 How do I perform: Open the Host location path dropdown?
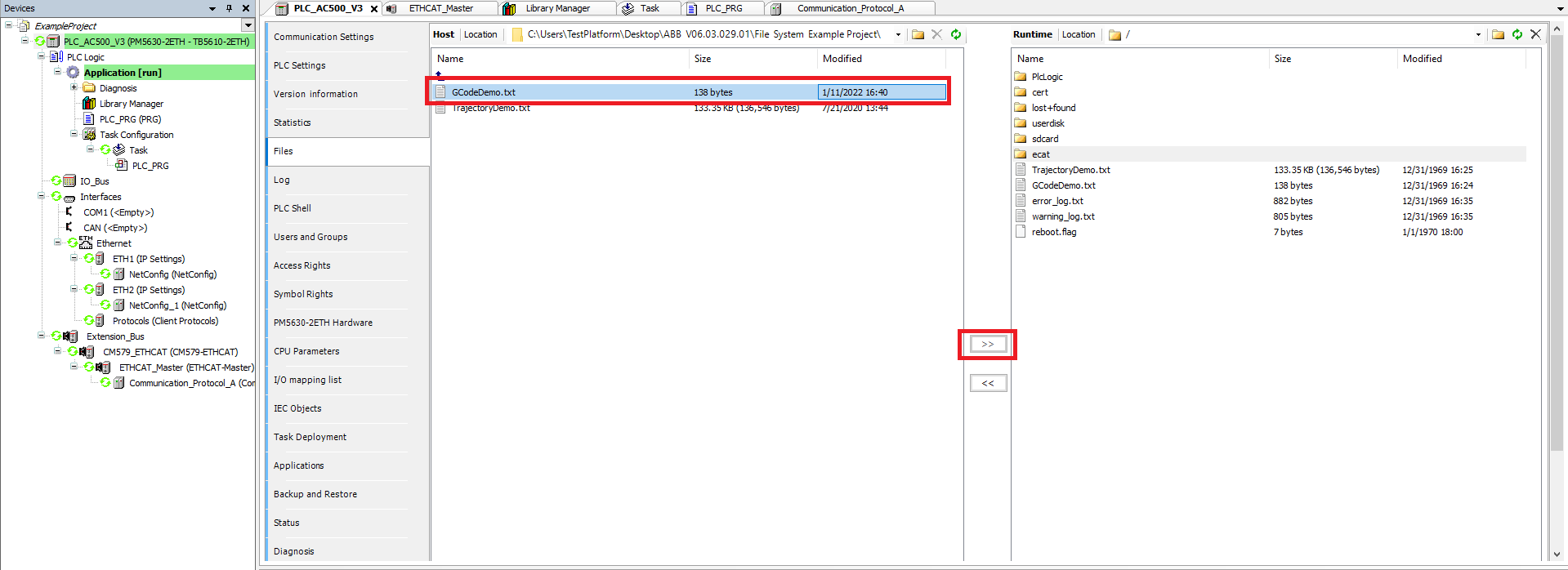898,34
